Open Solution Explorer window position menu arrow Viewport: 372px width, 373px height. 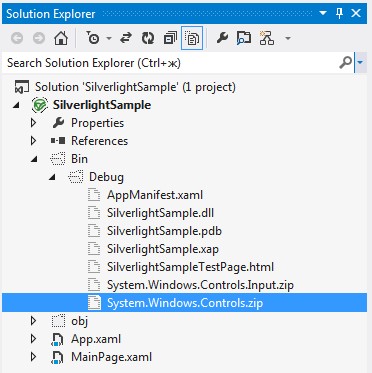[x=323, y=14]
